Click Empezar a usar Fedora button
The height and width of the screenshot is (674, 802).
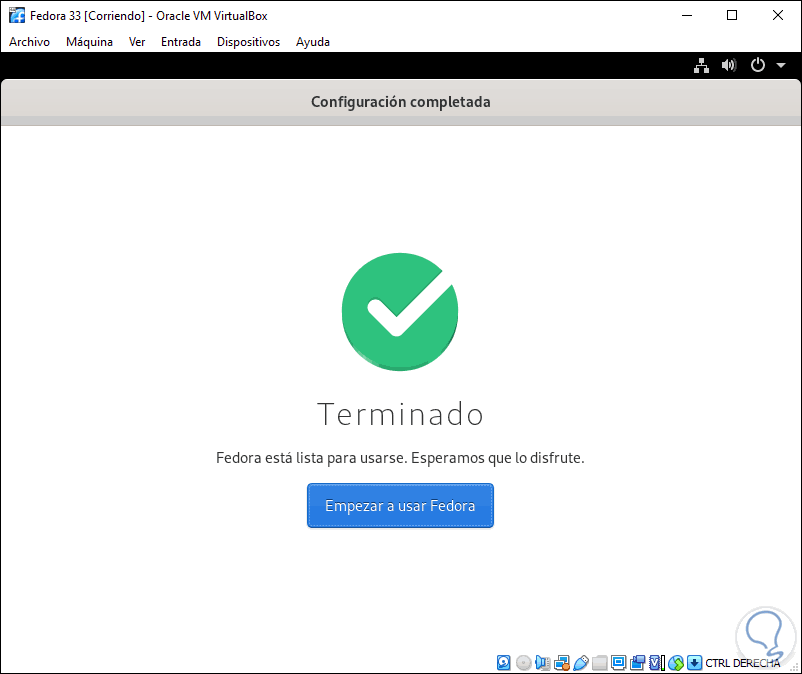point(400,505)
